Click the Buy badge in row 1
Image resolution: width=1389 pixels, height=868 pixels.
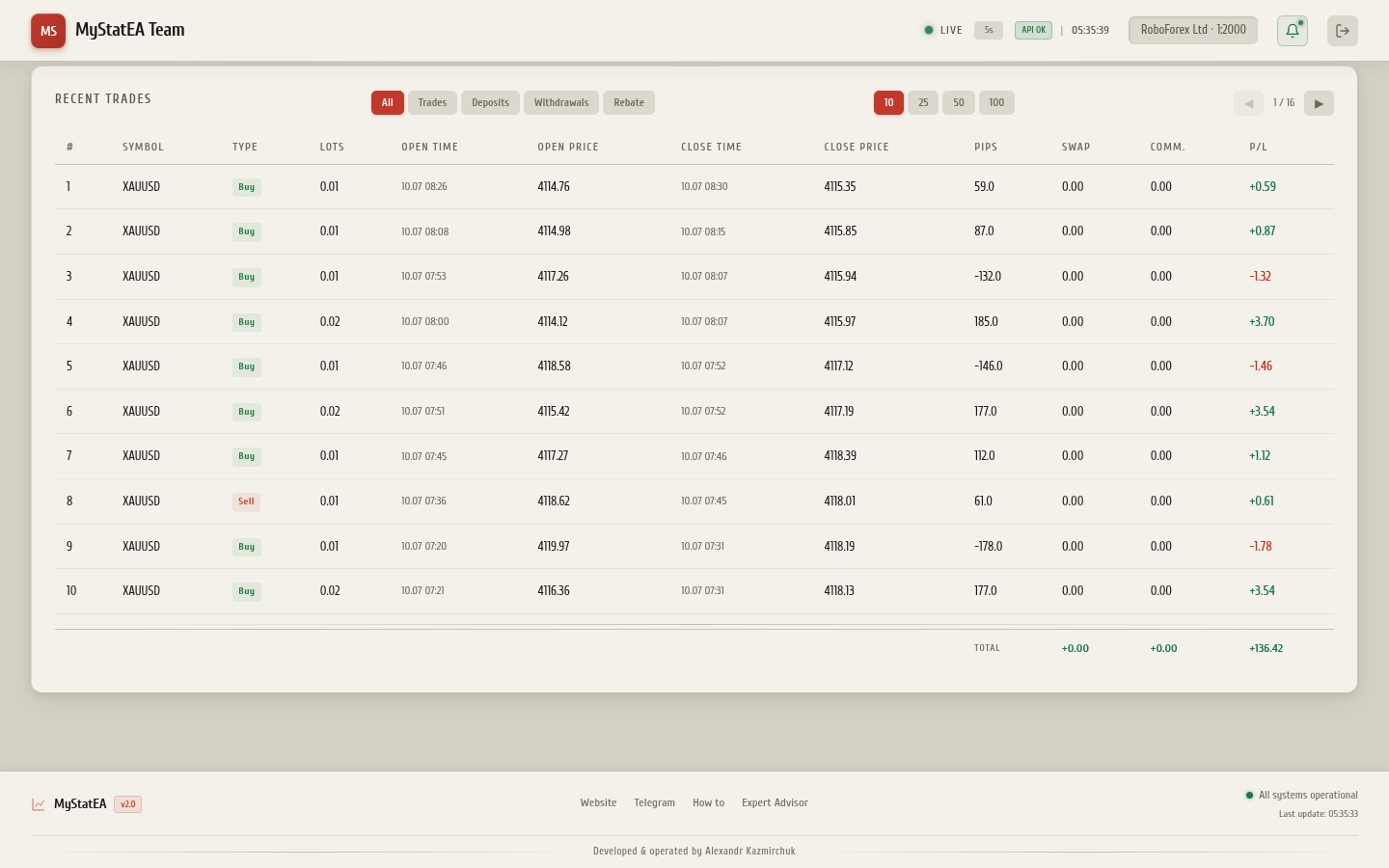246,187
